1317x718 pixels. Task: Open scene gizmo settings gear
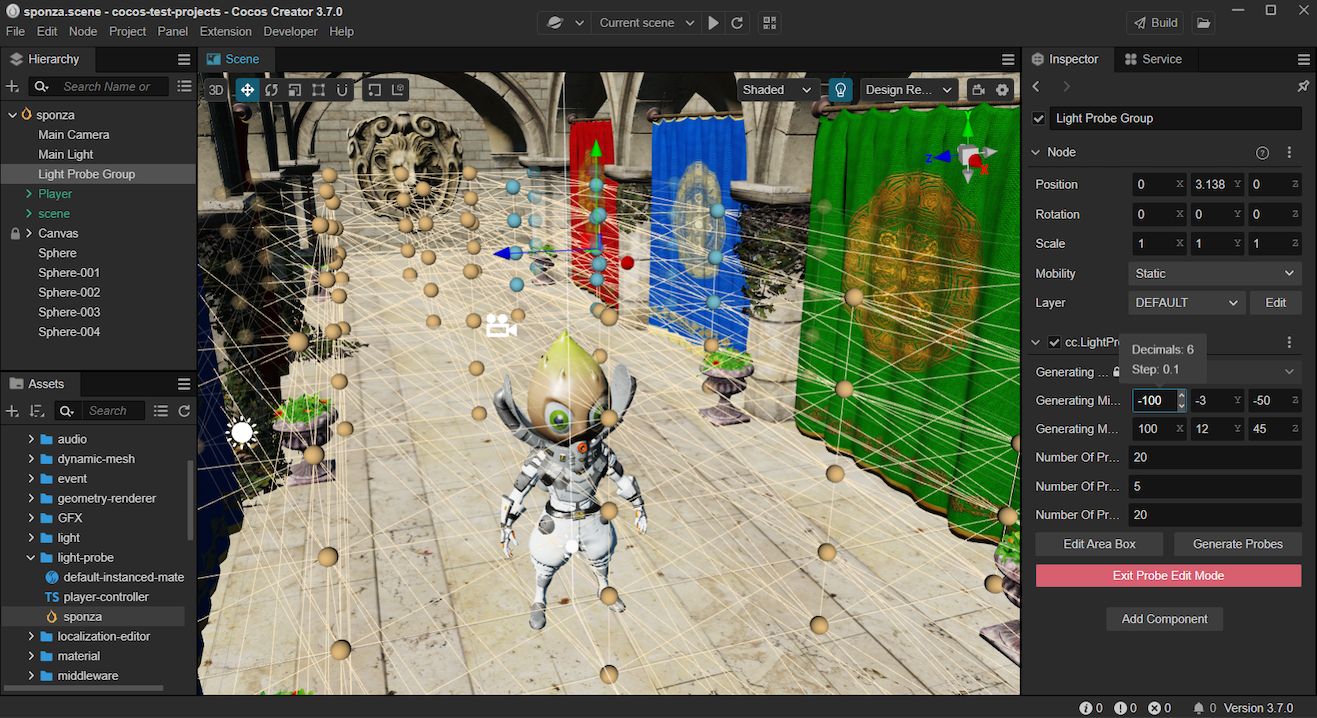coord(1002,89)
